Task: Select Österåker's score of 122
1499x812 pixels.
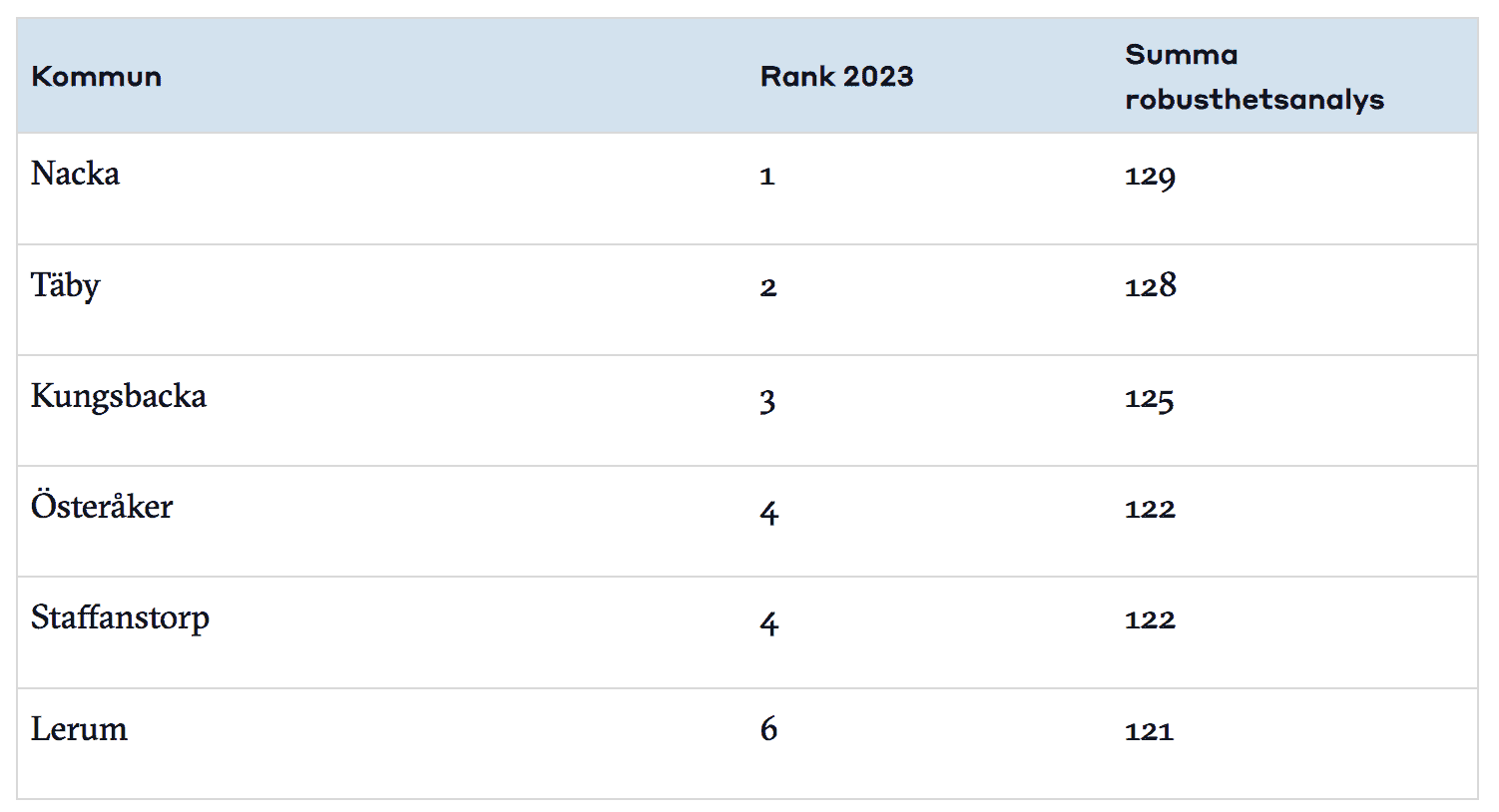Action: pos(1150,509)
